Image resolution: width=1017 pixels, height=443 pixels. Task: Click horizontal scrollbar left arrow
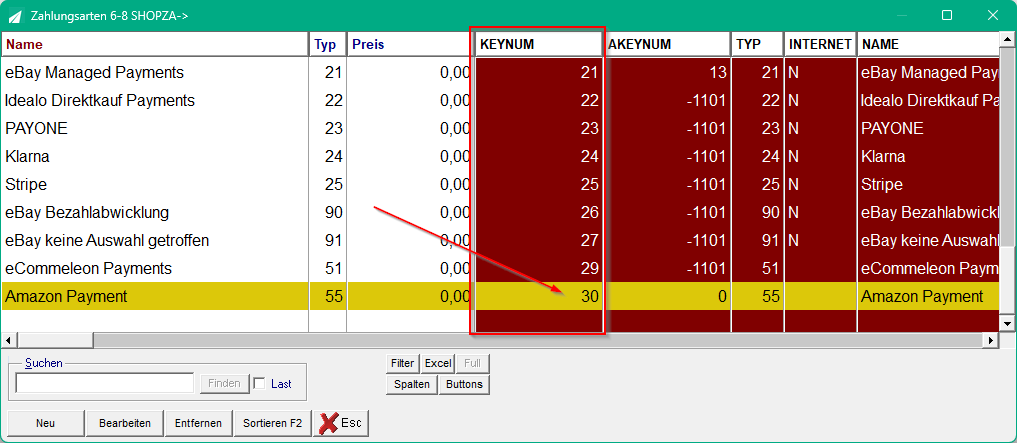coord(8,340)
